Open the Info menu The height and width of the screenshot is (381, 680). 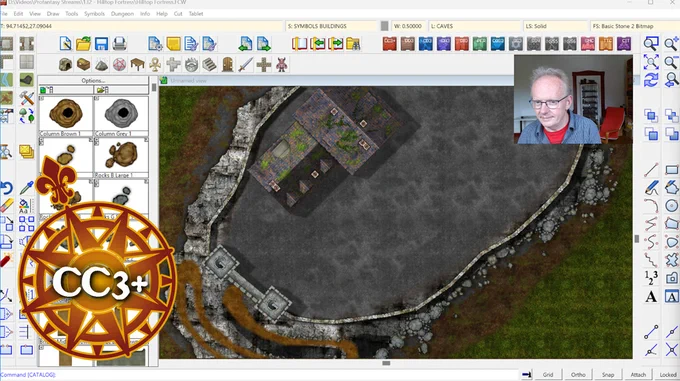[x=145, y=14]
